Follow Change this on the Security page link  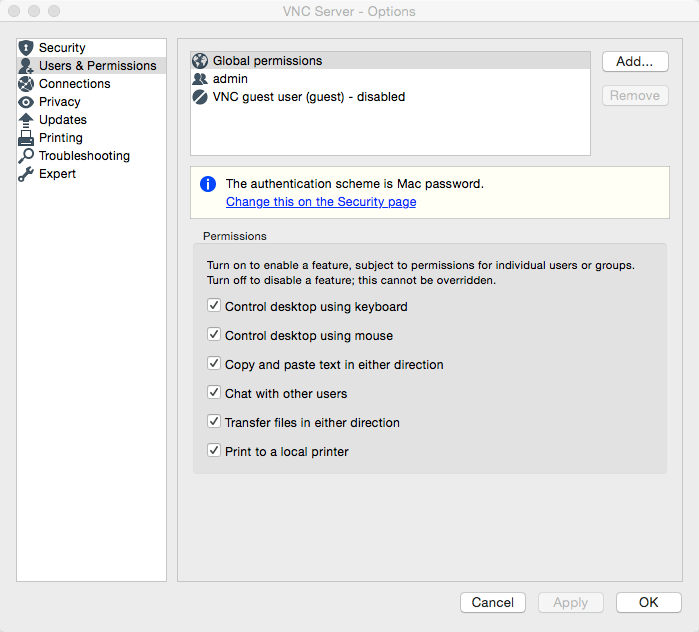pyautogui.click(x=321, y=202)
